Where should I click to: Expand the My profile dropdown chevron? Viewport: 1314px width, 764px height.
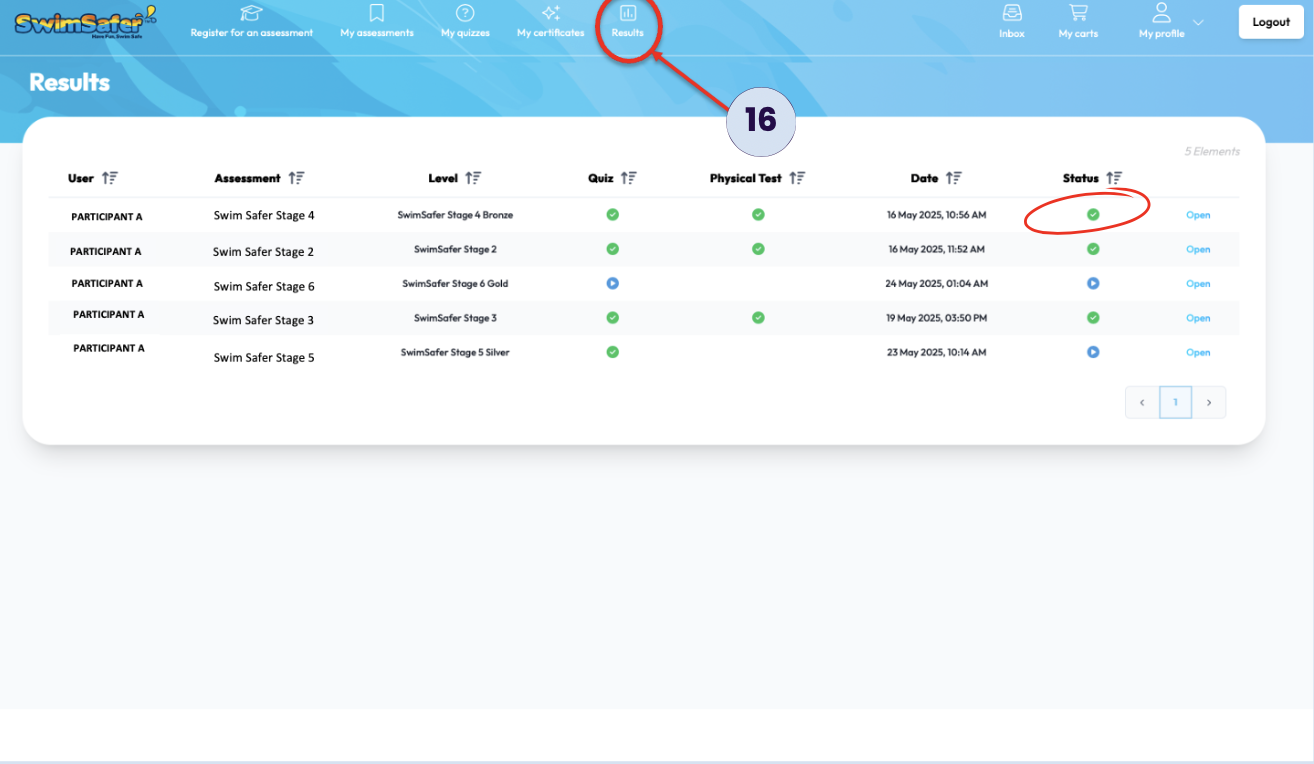click(x=1198, y=23)
